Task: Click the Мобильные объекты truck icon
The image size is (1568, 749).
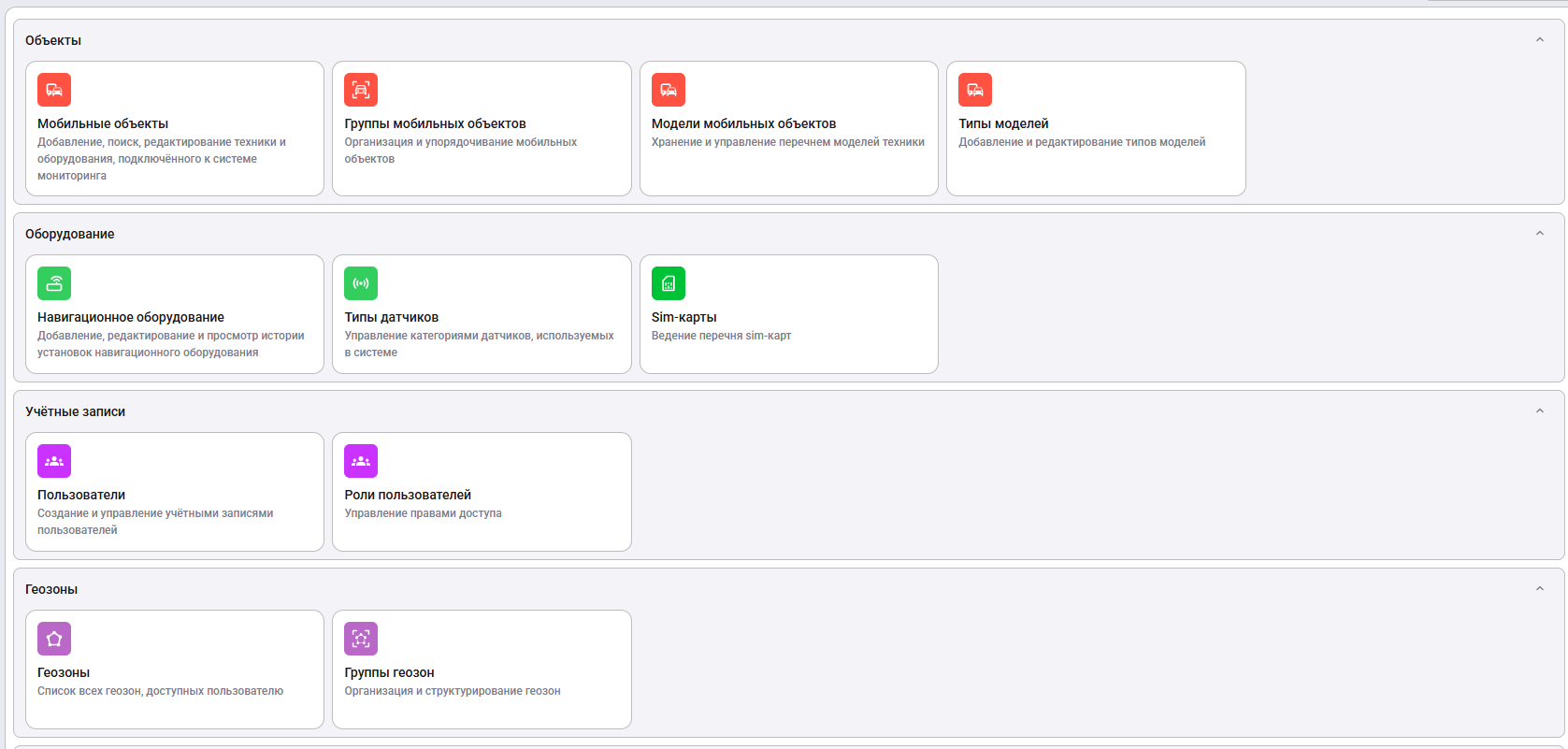Action: pyautogui.click(x=54, y=90)
